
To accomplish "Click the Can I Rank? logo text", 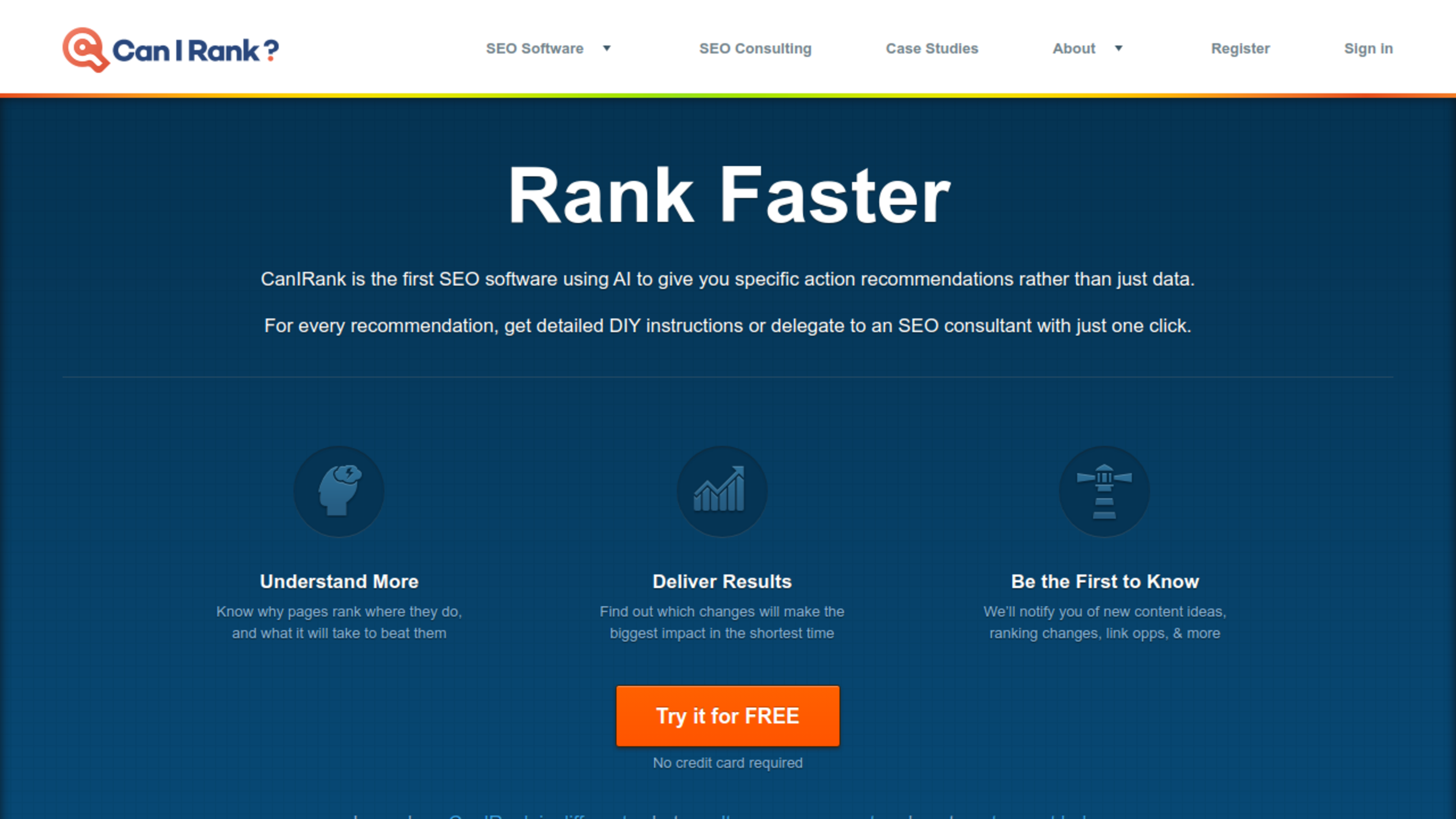I will click(x=195, y=51).
